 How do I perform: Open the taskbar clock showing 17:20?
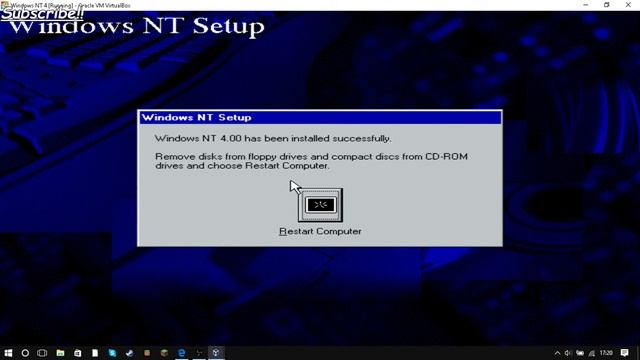[607, 353]
